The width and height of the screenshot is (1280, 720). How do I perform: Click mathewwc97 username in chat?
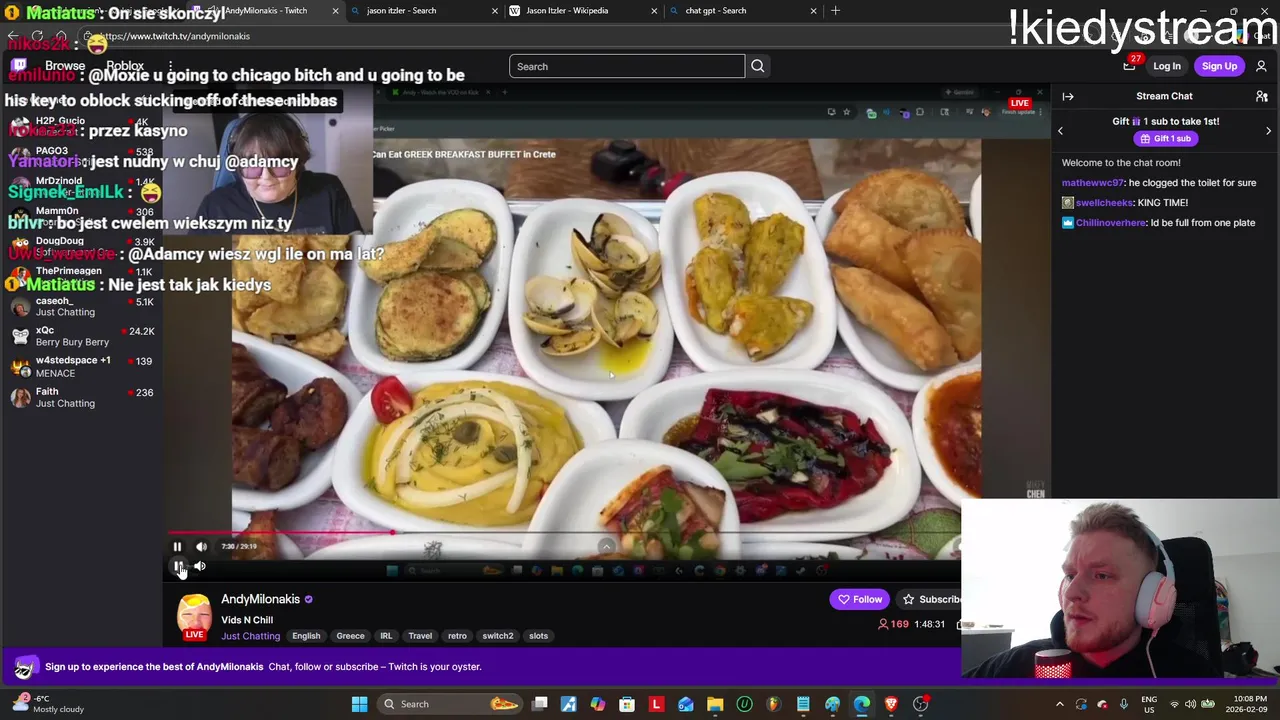click(1092, 183)
